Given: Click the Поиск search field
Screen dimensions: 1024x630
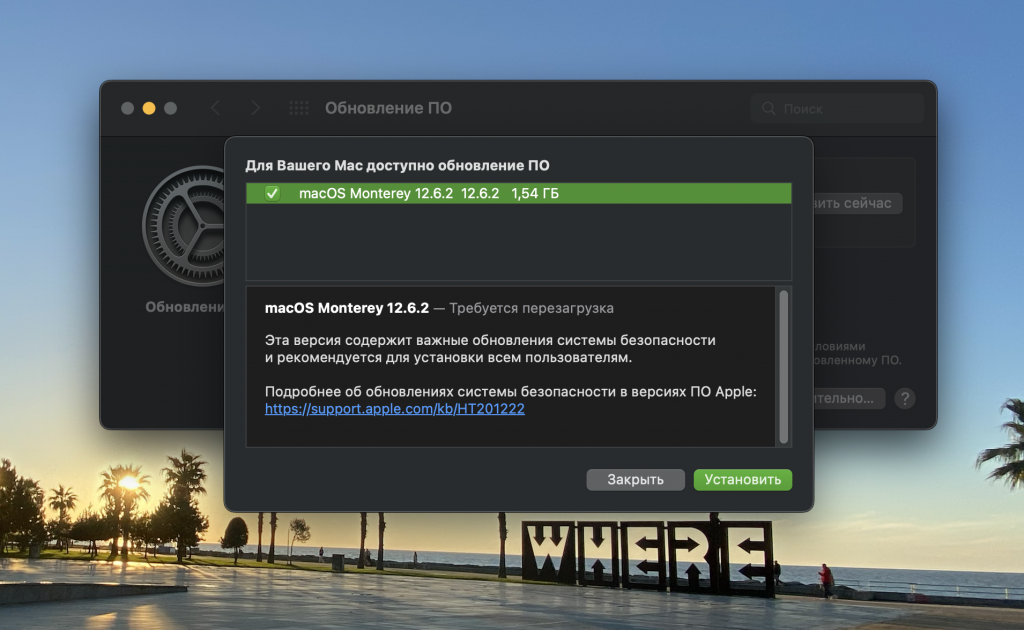Looking at the screenshot, I should pyautogui.click(x=837, y=108).
